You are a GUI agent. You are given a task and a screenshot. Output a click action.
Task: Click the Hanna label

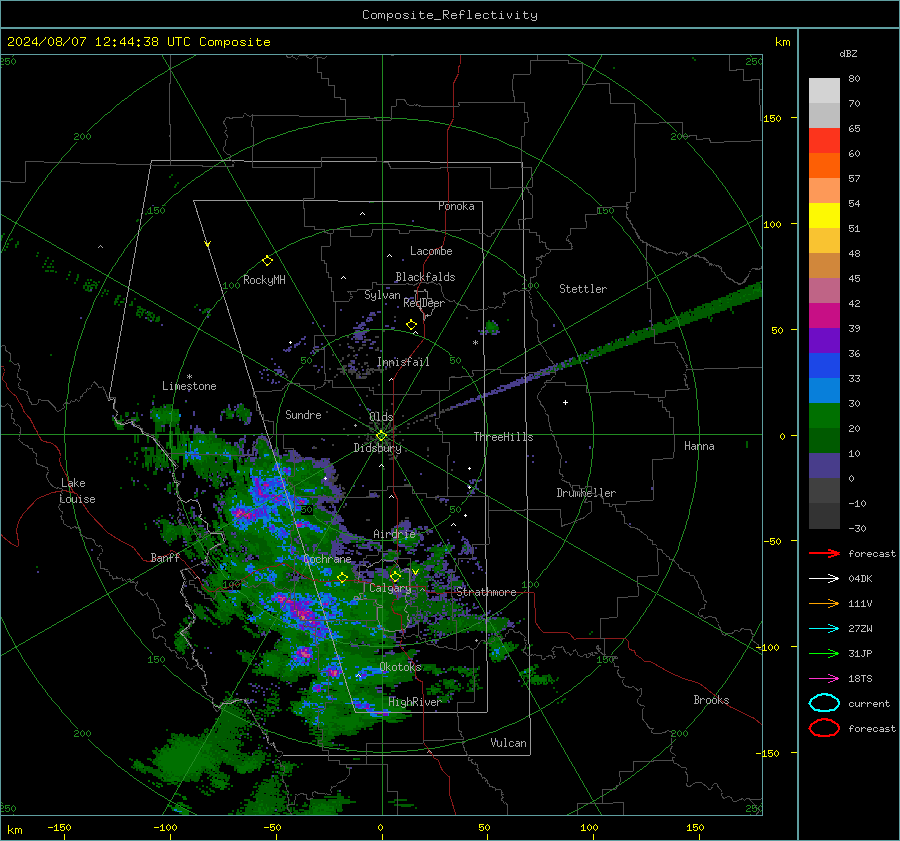pyautogui.click(x=699, y=446)
